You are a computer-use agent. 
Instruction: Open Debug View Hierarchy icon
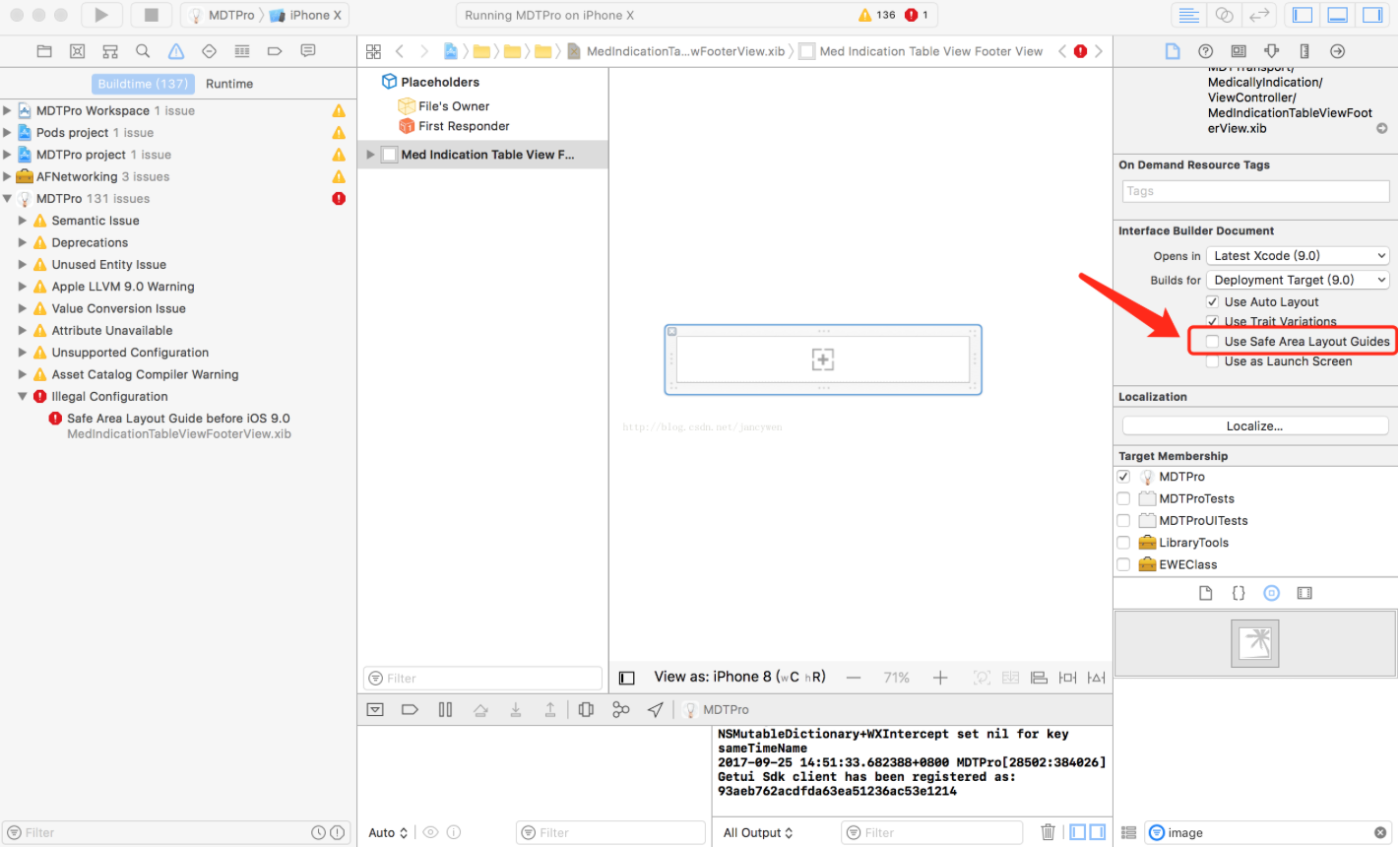click(586, 709)
